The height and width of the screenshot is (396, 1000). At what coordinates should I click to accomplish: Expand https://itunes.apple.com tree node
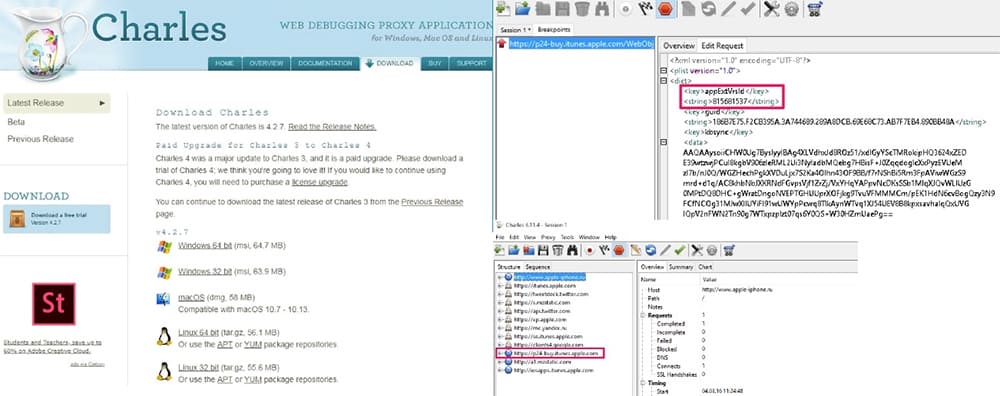(x=500, y=286)
